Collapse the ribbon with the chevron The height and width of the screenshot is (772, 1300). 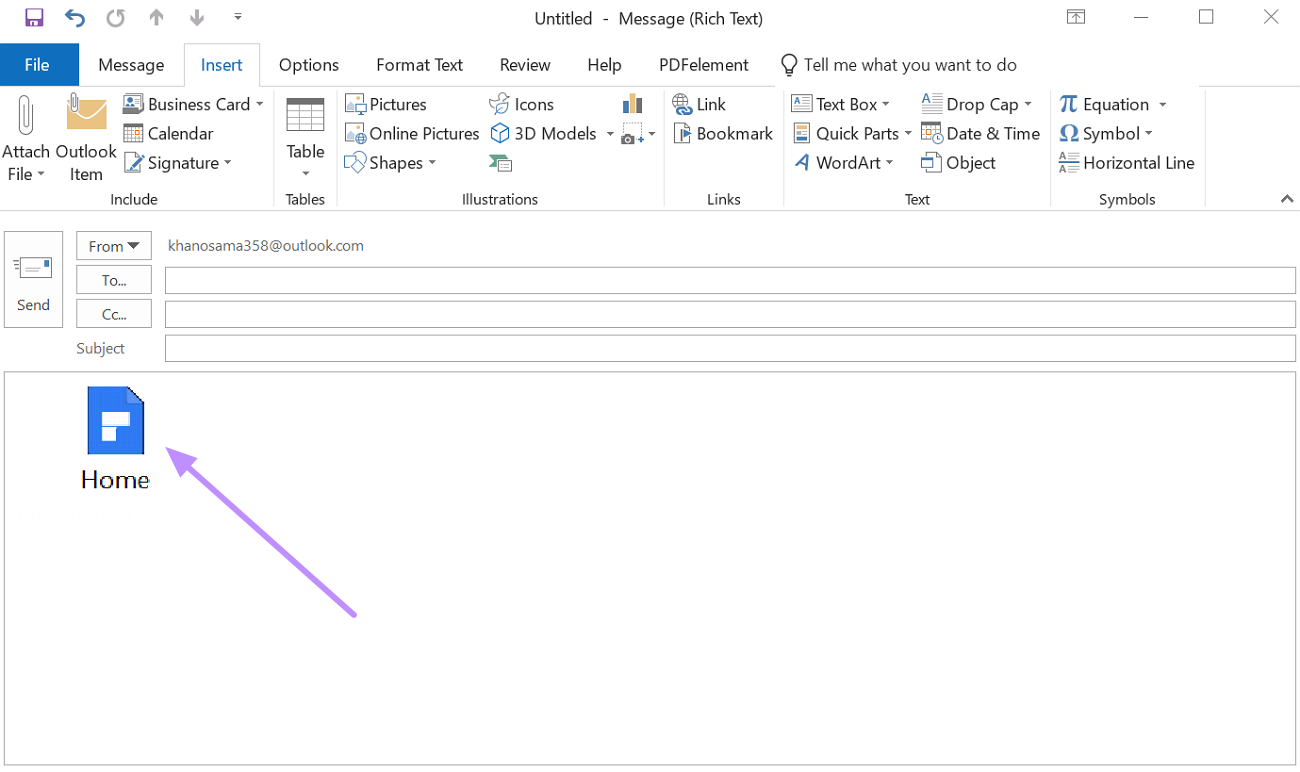pos(1287,199)
